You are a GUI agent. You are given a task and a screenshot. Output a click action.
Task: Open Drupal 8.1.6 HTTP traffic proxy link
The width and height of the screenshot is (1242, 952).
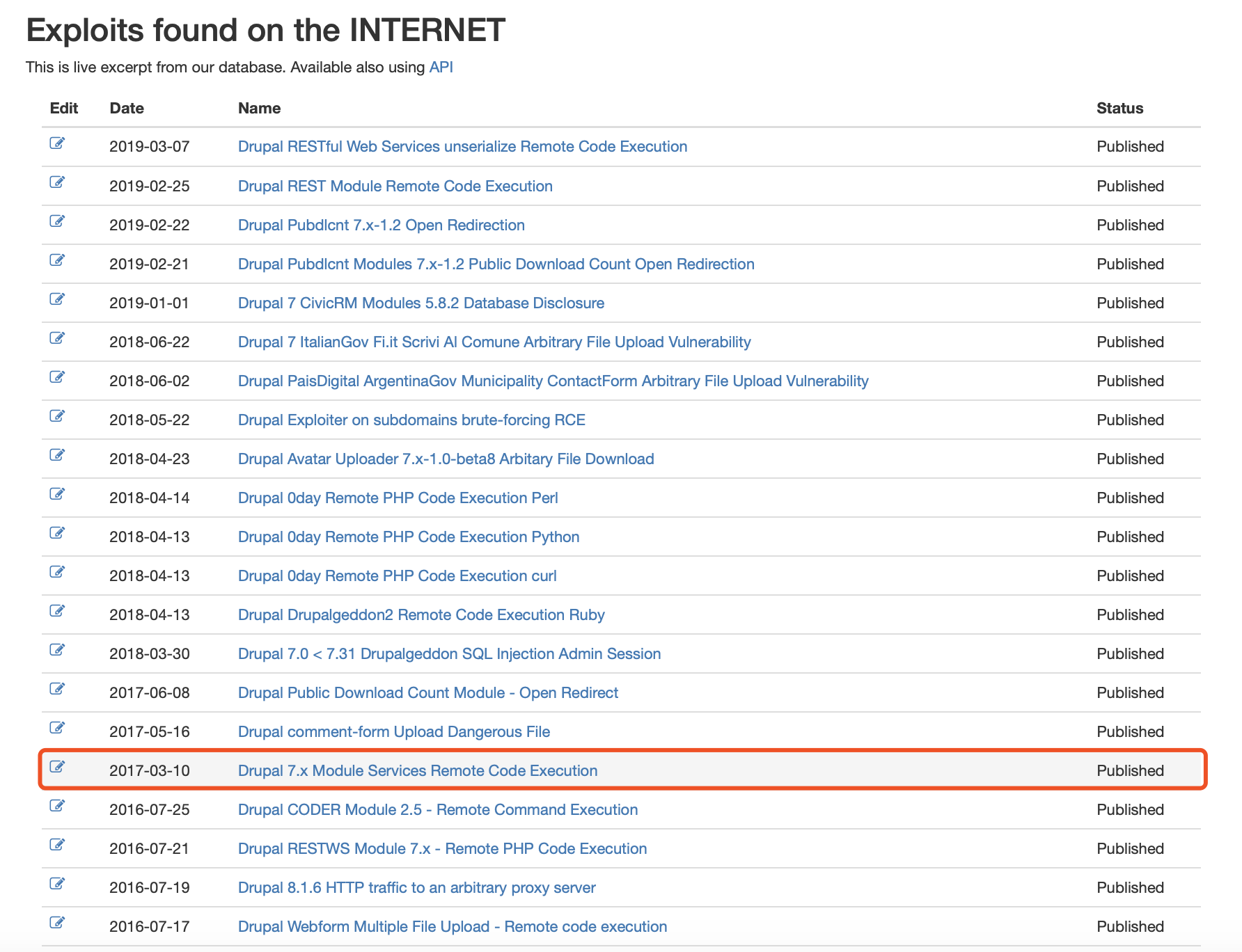[416, 888]
